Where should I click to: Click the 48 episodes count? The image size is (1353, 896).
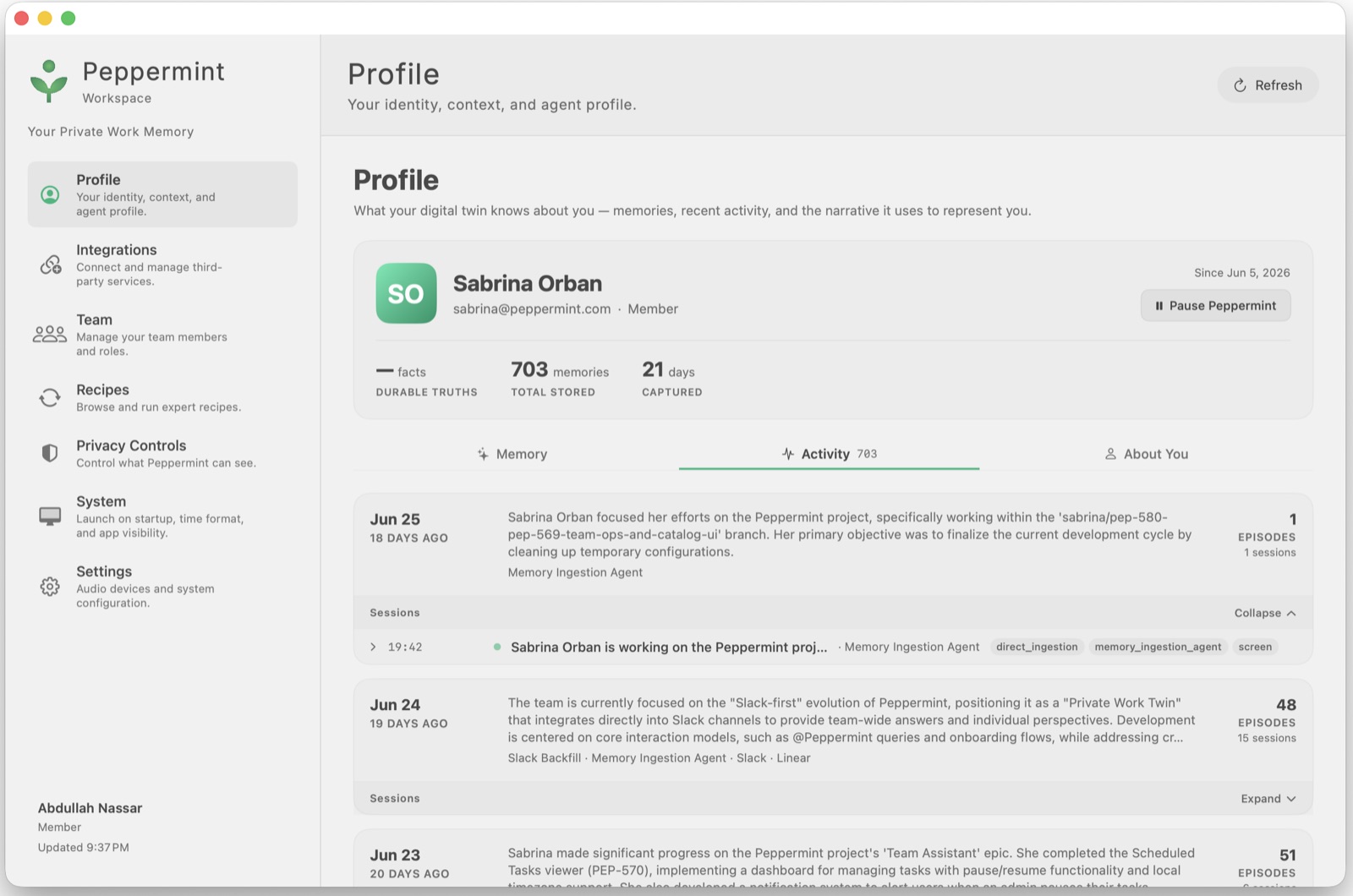click(1286, 705)
